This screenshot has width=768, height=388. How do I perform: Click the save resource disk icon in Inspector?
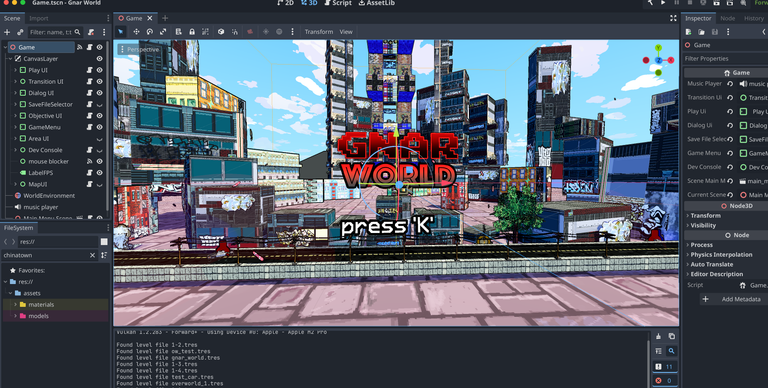pyautogui.click(x=715, y=32)
